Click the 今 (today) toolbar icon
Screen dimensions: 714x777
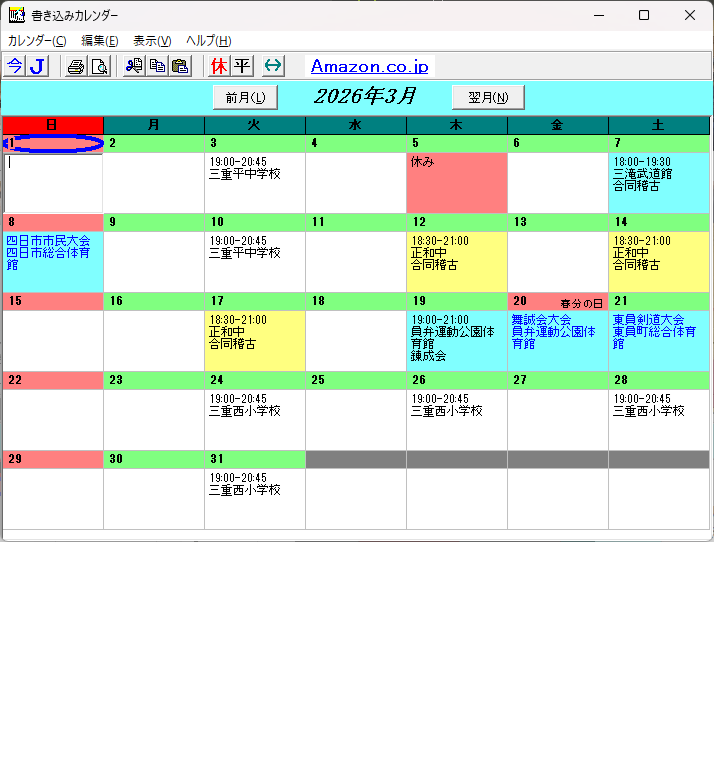15,66
